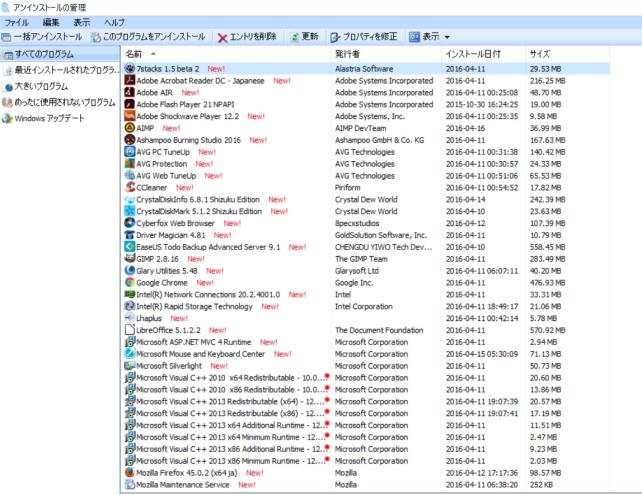
Task: Click size 570.92 MB cell
Action: click(x=547, y=330)
